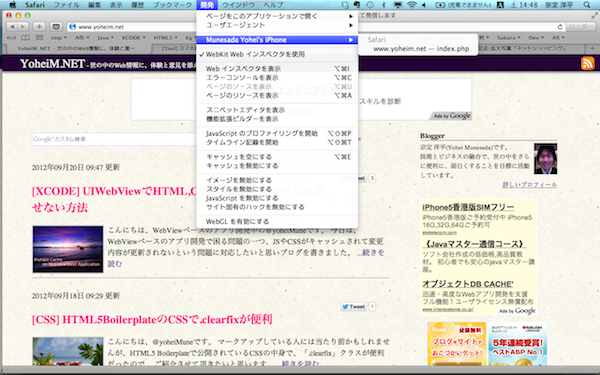The width and height of the screenshot is (600, 375).
Task: Open the 'ブックマーク' menu
Action: (x=172, y=5)
